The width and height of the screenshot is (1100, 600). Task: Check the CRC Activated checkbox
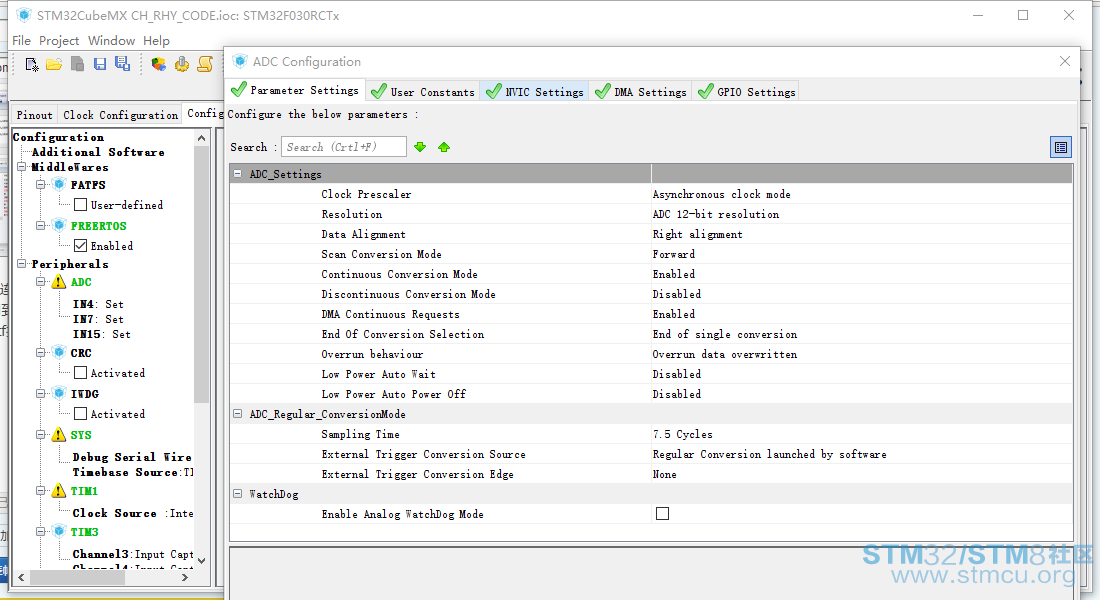(81, 373)
